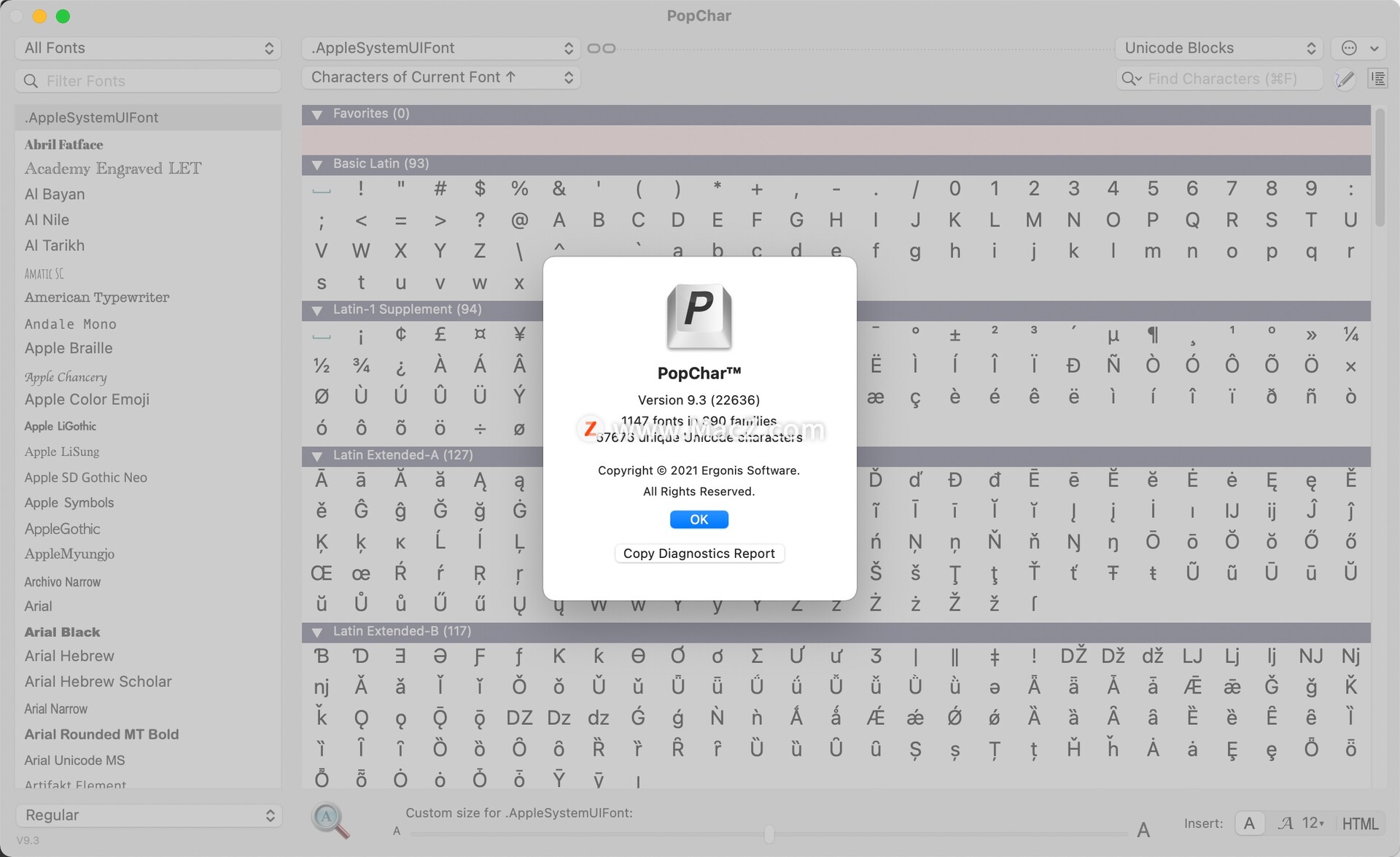Image resolution: width=1400 pixels, height=857 pixels.
Task: Select Al Nile font
Action: 47,220
